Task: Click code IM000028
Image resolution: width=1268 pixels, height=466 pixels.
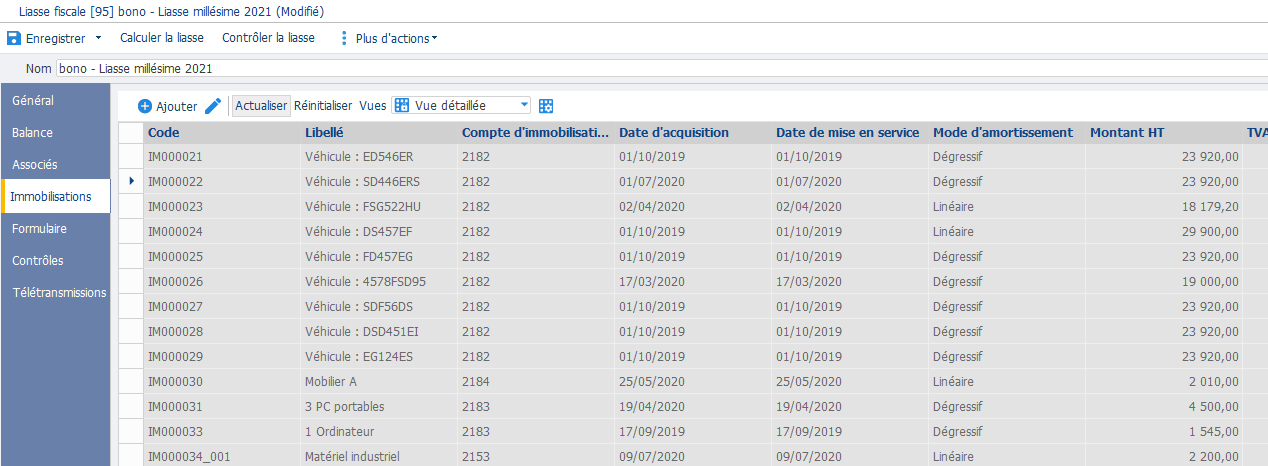Action: click(x=175, y=331)
